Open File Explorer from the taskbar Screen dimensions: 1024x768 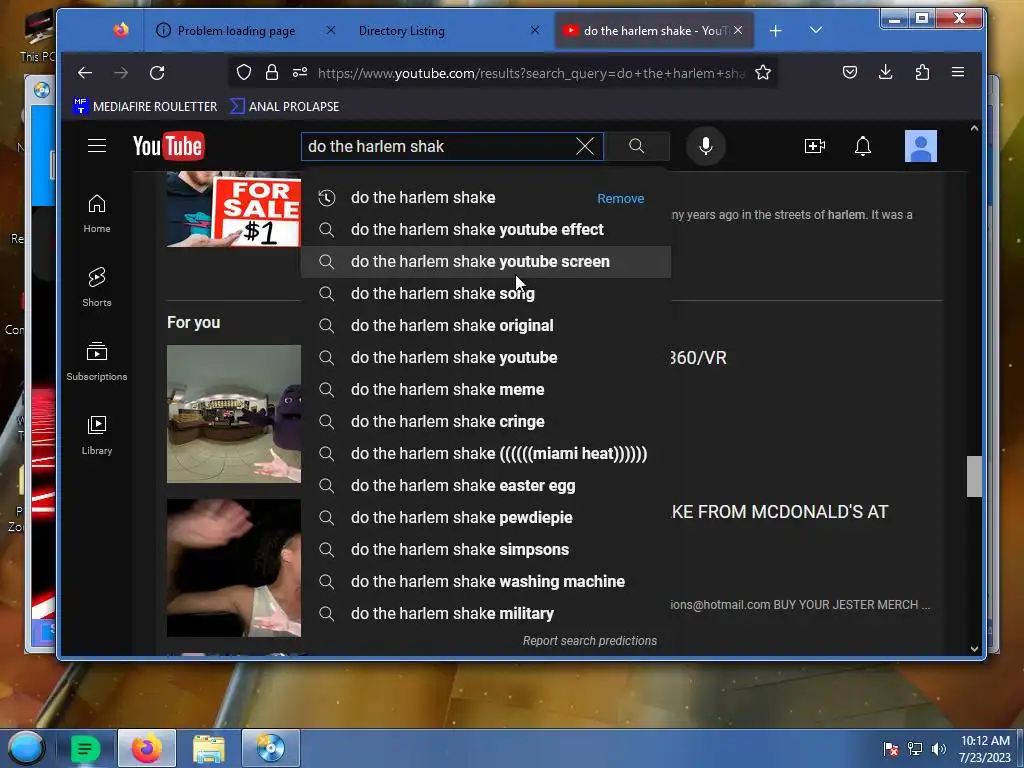[x=209, y=748]
